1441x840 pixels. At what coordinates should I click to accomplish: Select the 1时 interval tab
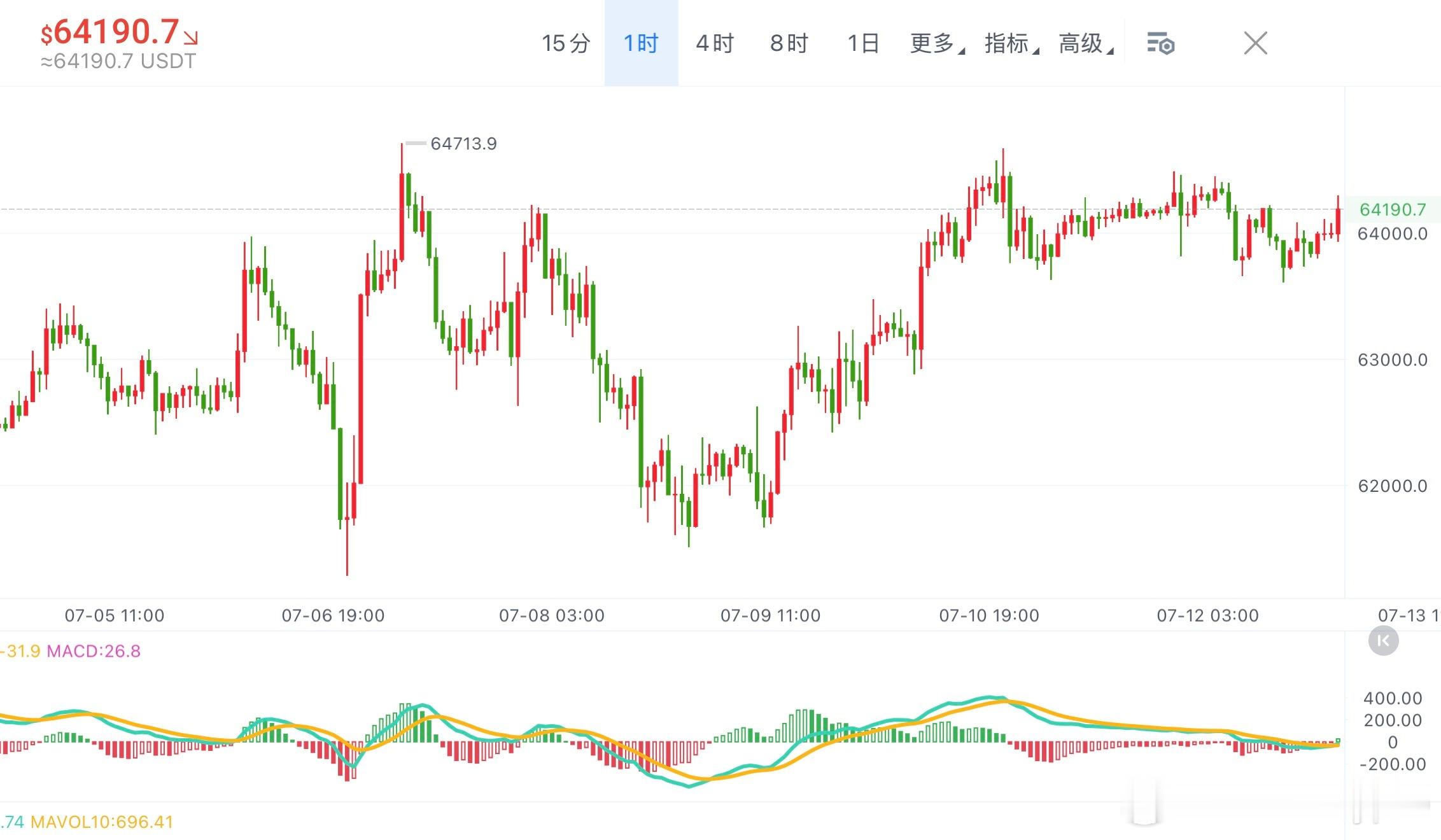(641, 43)
